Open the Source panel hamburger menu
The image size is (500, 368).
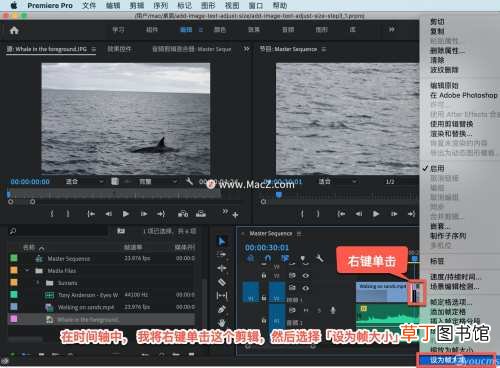point(94,49)
